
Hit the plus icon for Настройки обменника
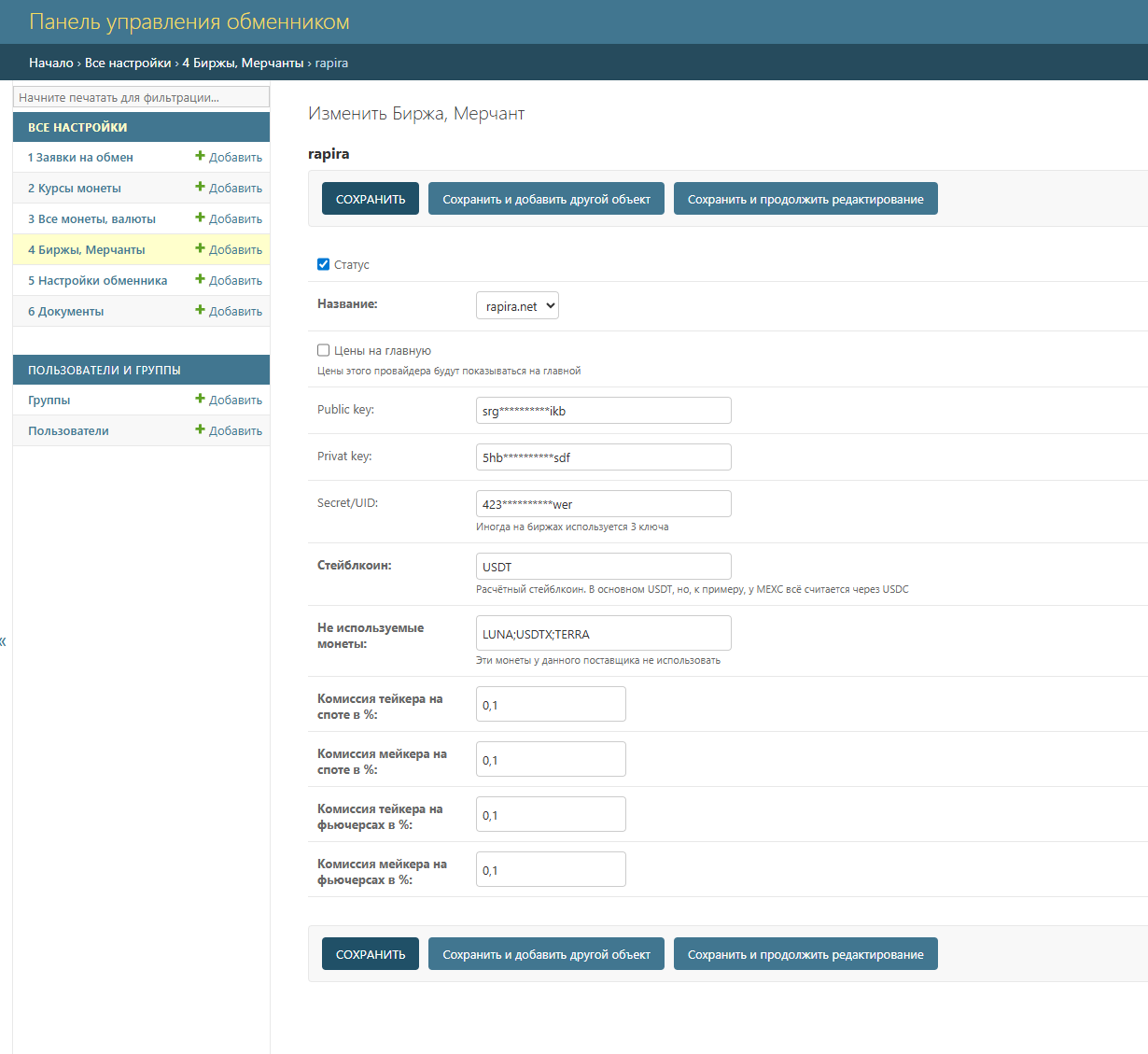click(200, 280)
